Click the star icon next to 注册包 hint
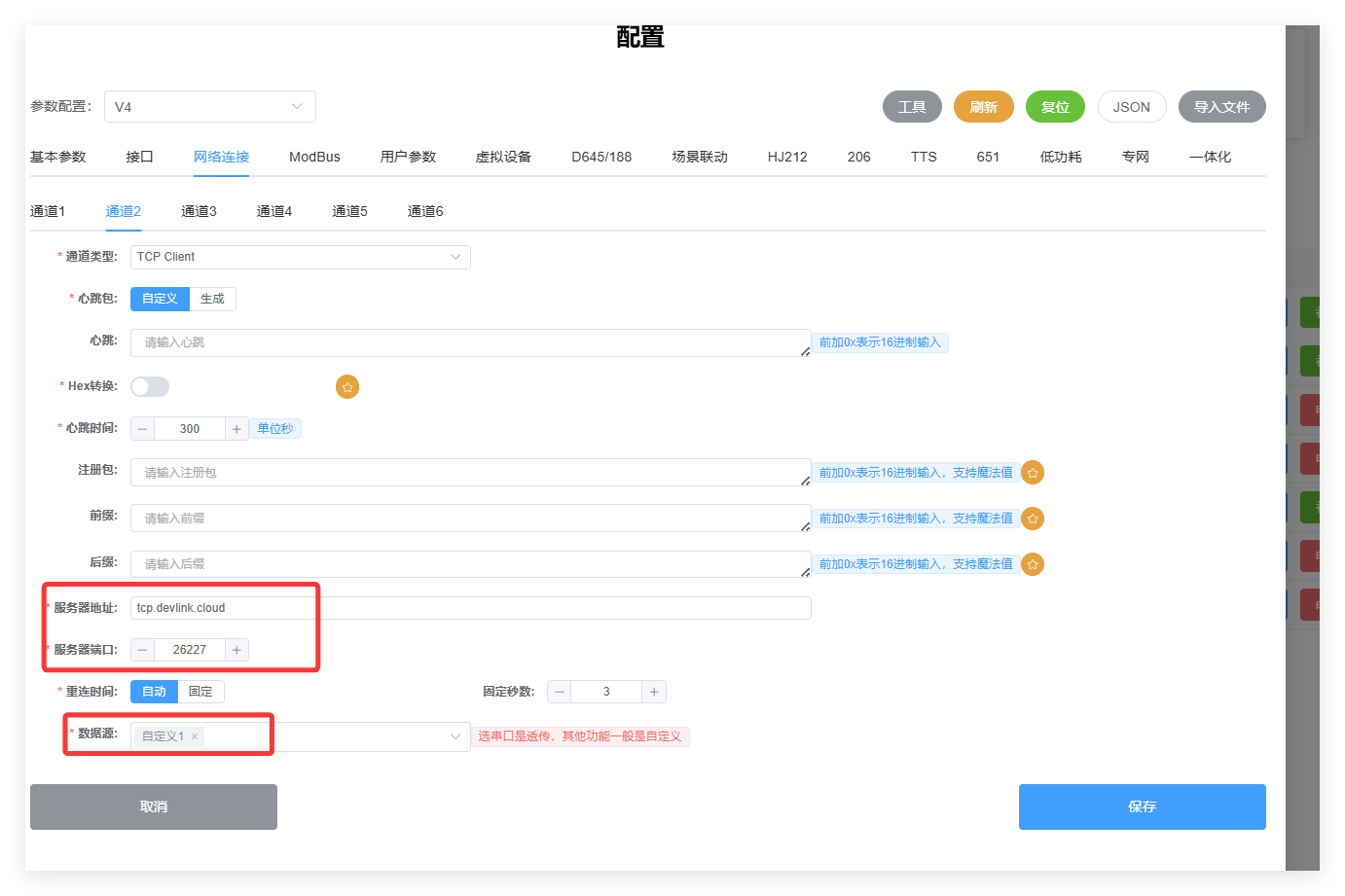The width and height of the screenshot is (1345, 896). point(1033,473)
